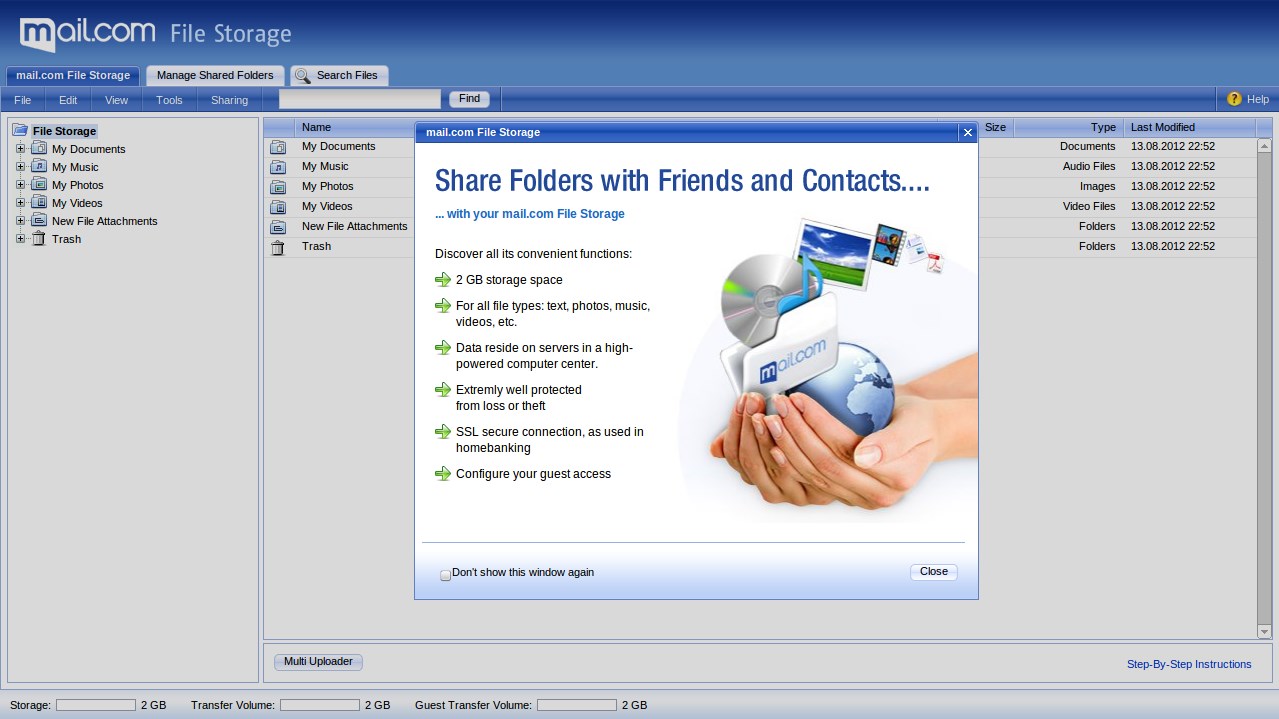The width and height of the screenshot is (1279, 719).
Task: Click the mail.com logo in the header
Action: coord(88,34)
